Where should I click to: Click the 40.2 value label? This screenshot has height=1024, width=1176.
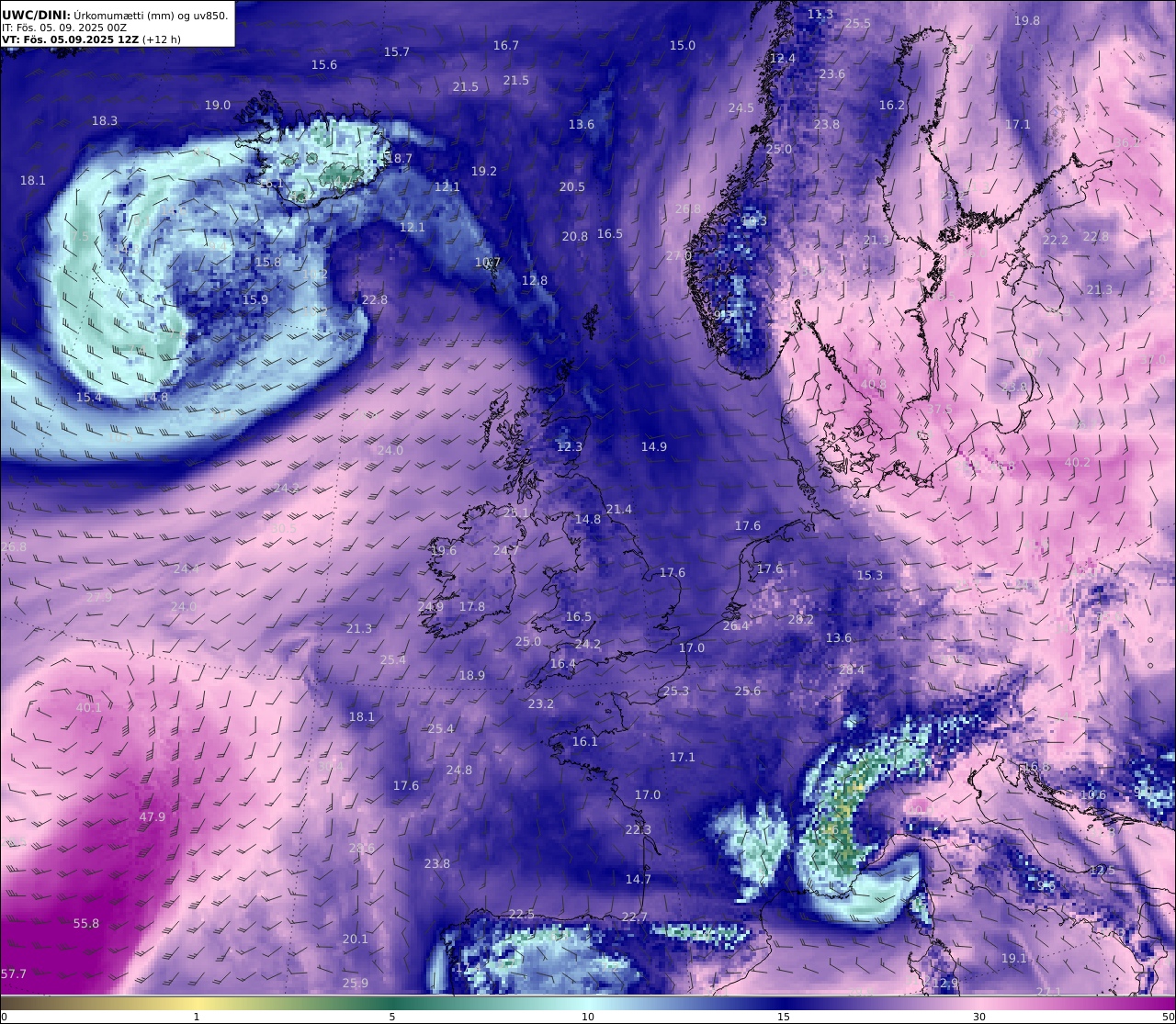(1078, 463)
